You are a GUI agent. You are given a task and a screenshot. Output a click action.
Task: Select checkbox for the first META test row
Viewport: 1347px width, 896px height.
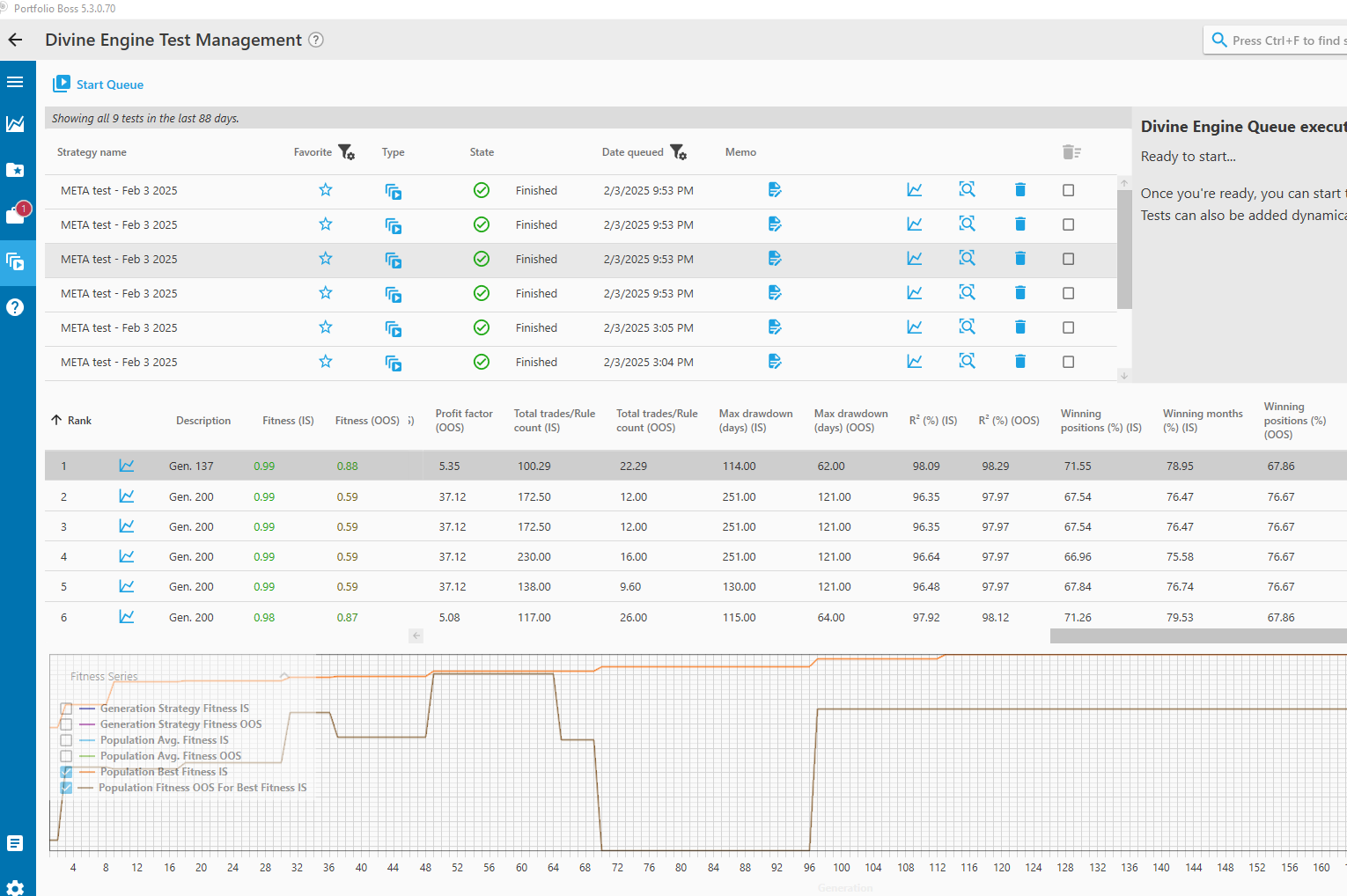tap(1068, 190)
